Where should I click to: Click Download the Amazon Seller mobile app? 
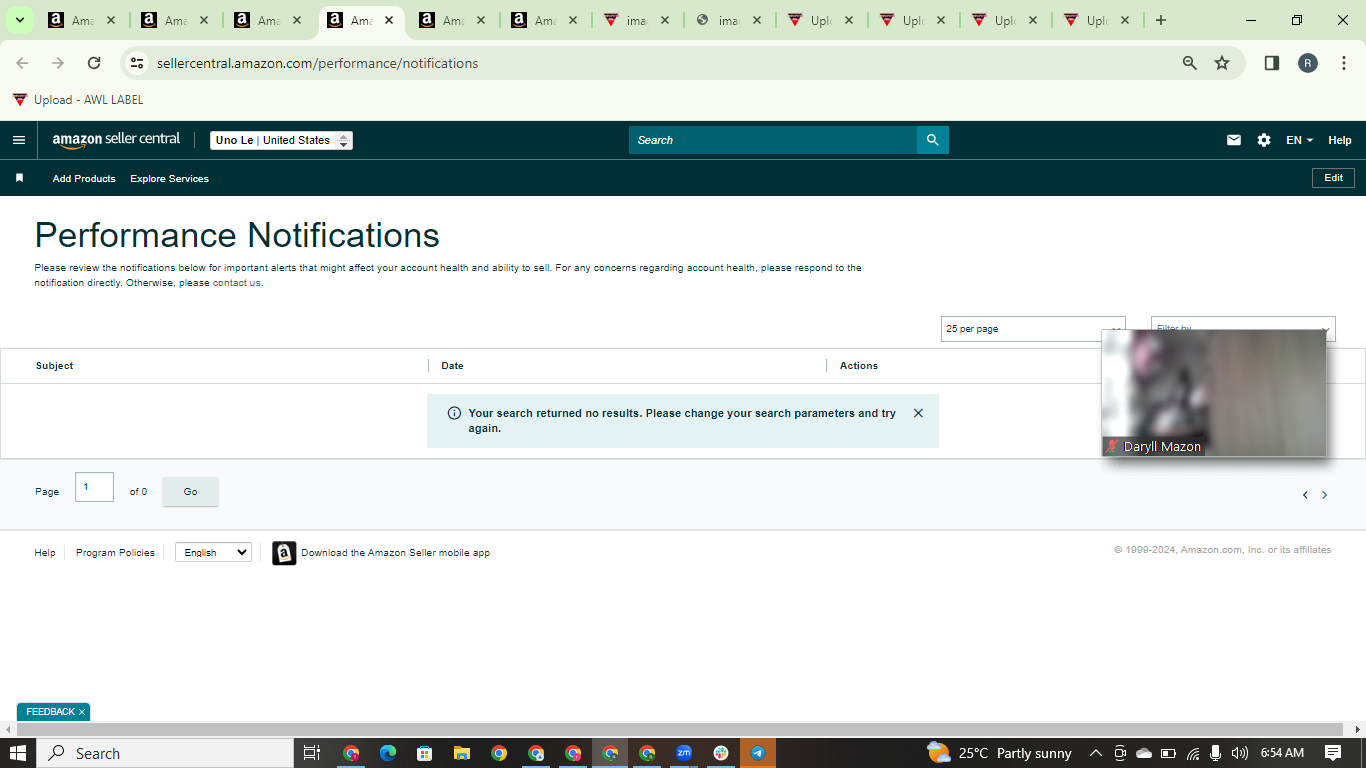click(395, 553)
